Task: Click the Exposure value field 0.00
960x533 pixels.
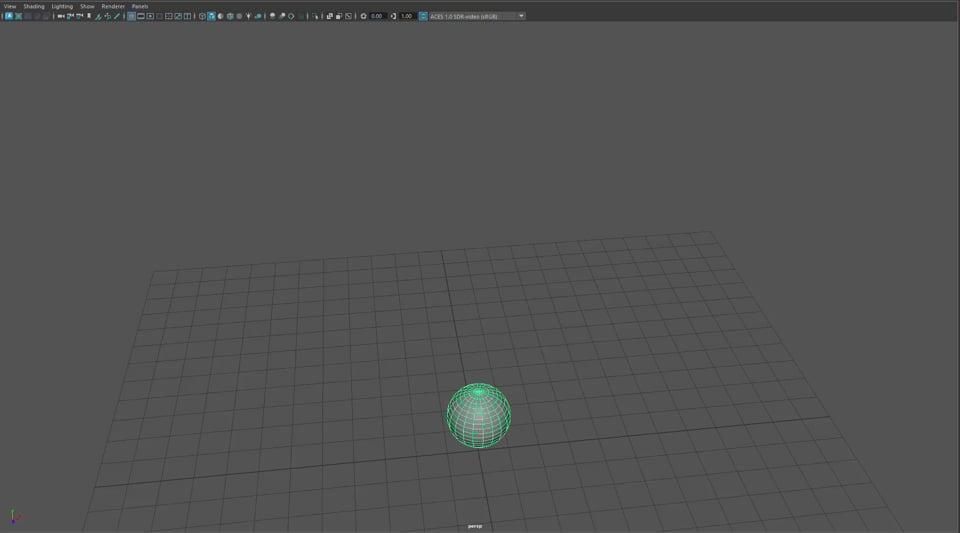Action: (x=377, y=17)
